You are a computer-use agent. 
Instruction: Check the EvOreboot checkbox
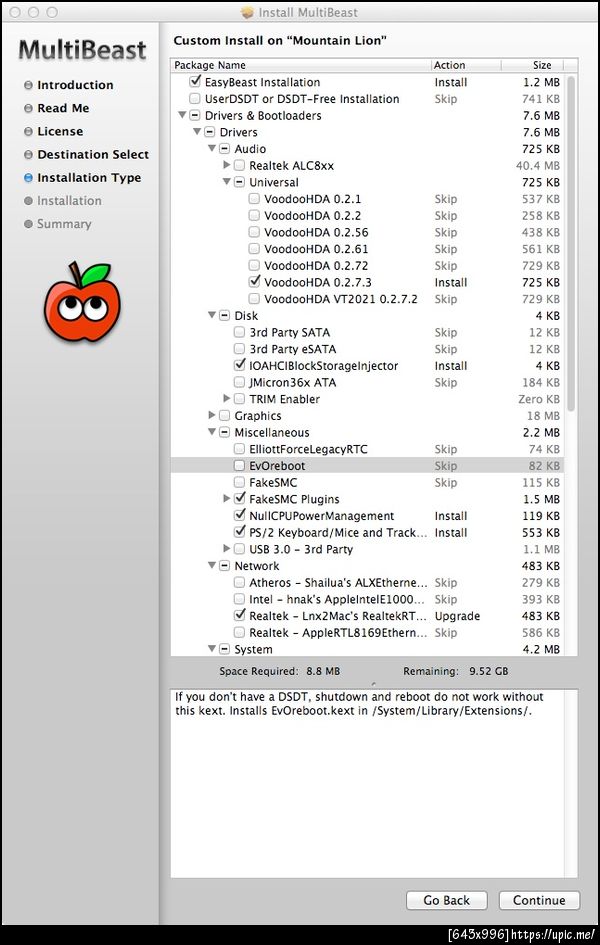tap(239, 465)
